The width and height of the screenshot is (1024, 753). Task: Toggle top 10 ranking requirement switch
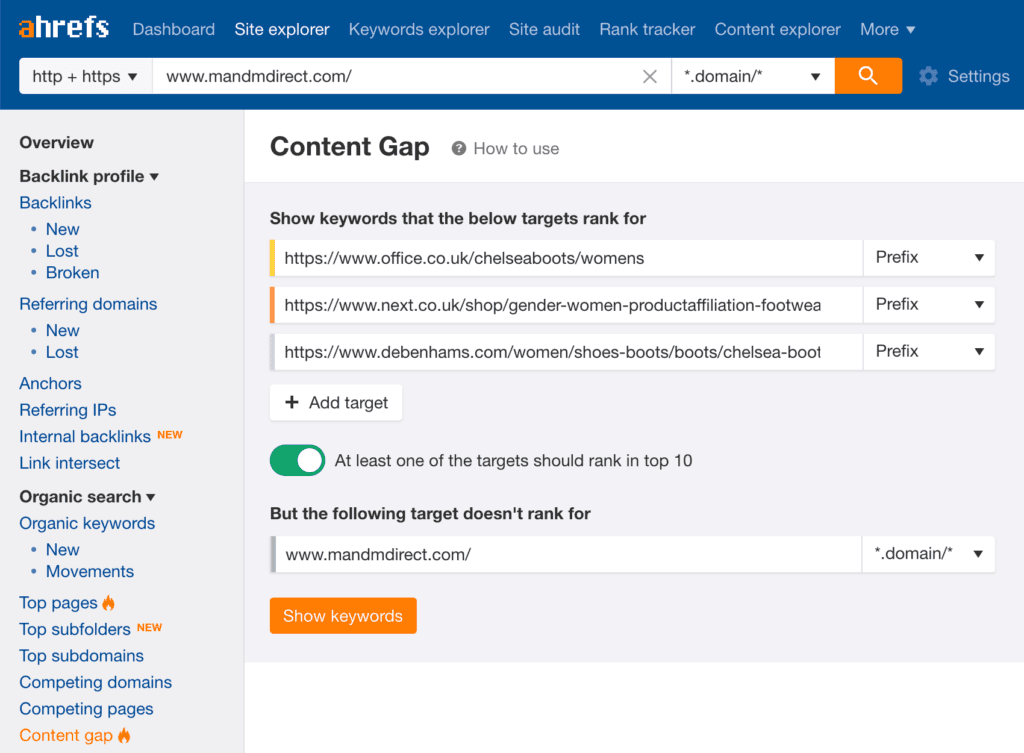(x=297, y=460)
